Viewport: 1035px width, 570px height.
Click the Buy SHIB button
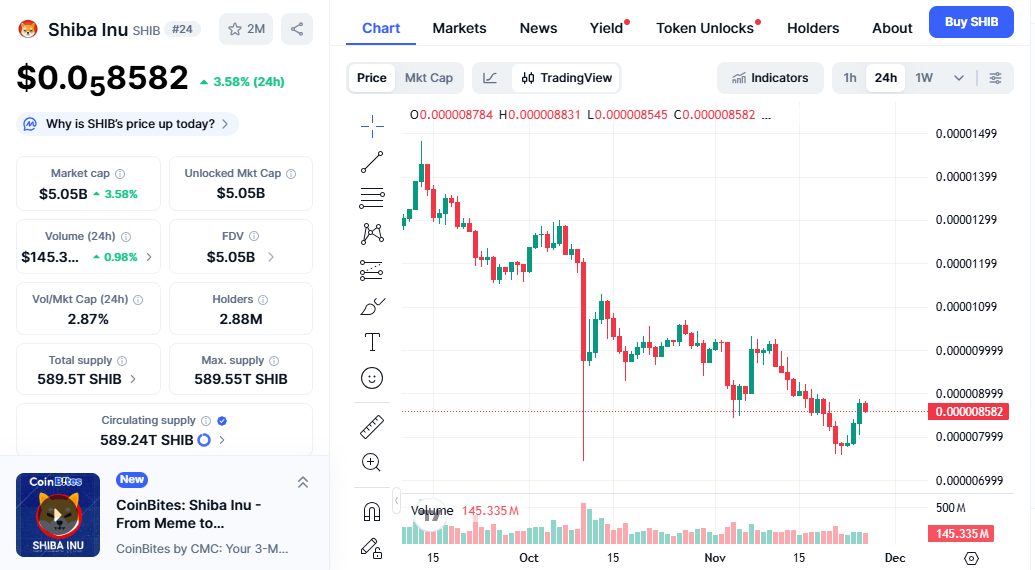tap(970, 22)
